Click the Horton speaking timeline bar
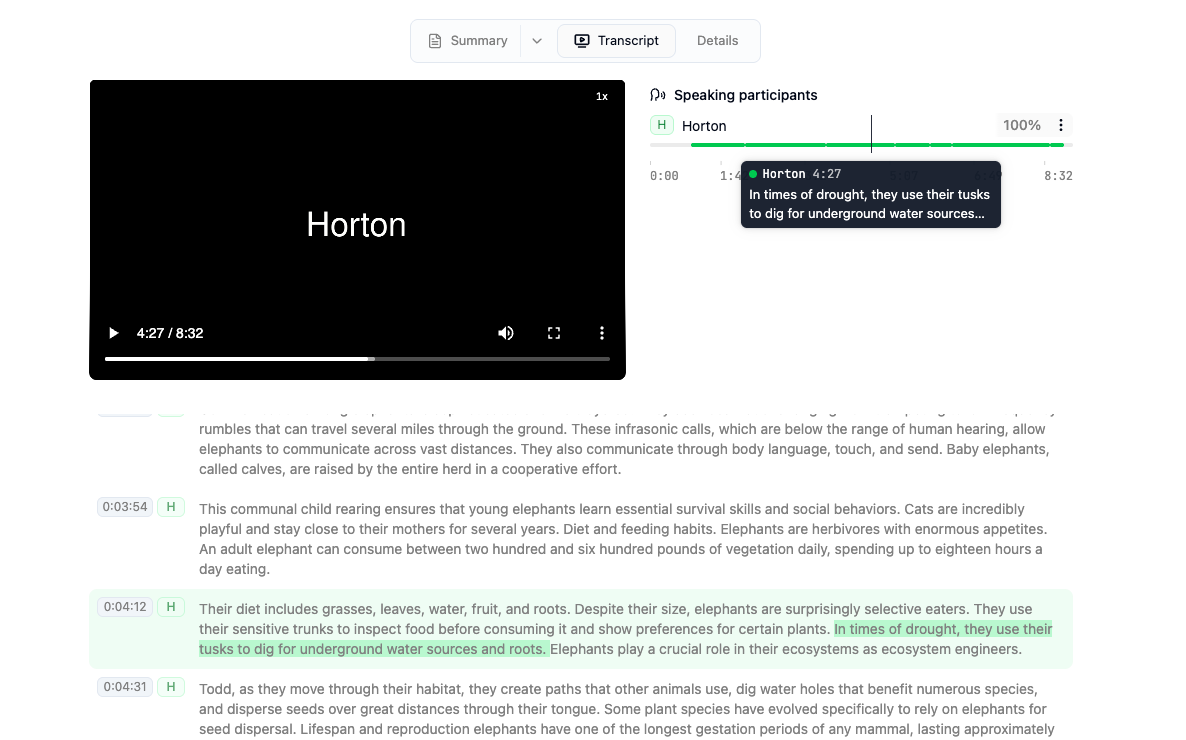The width and height of the screenshot is (1186, 740). coord(861,145)
